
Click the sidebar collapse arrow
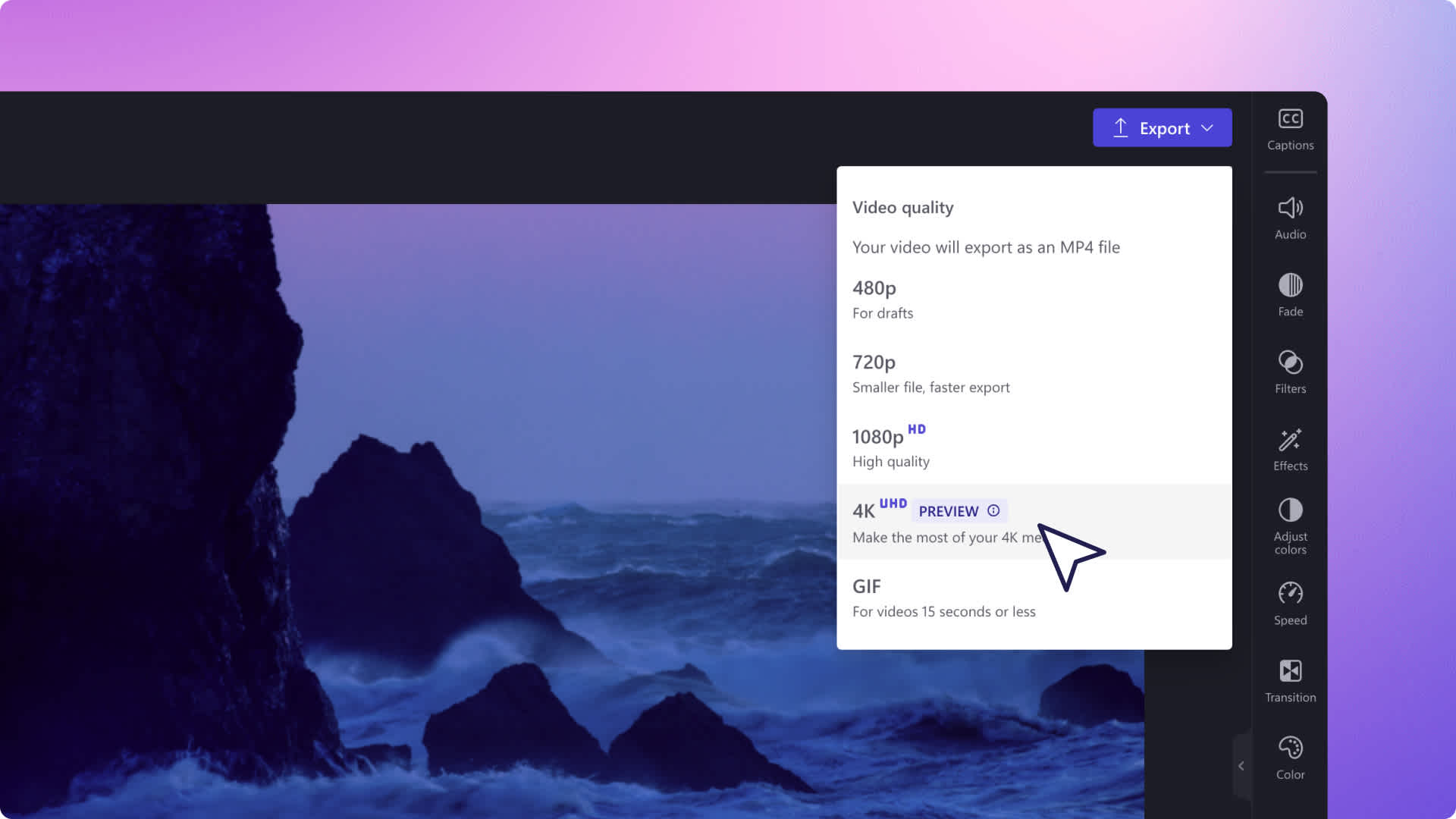(1242, 765)
